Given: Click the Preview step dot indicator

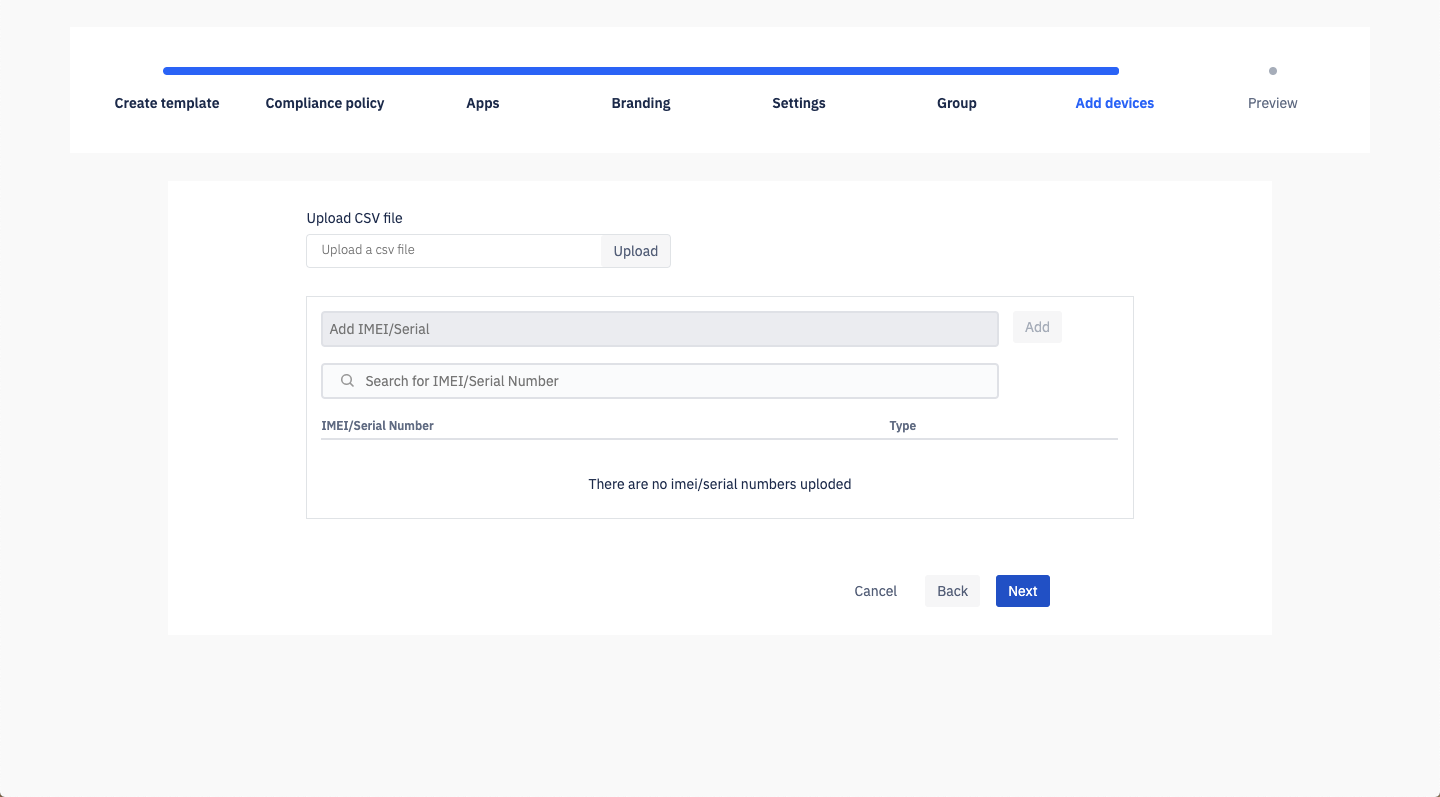Looking at the screenshot, I should [x=1272, y=71].
